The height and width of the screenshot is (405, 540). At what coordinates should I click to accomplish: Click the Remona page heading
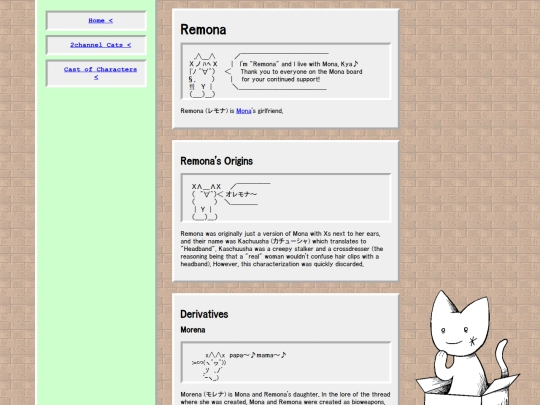203,30
